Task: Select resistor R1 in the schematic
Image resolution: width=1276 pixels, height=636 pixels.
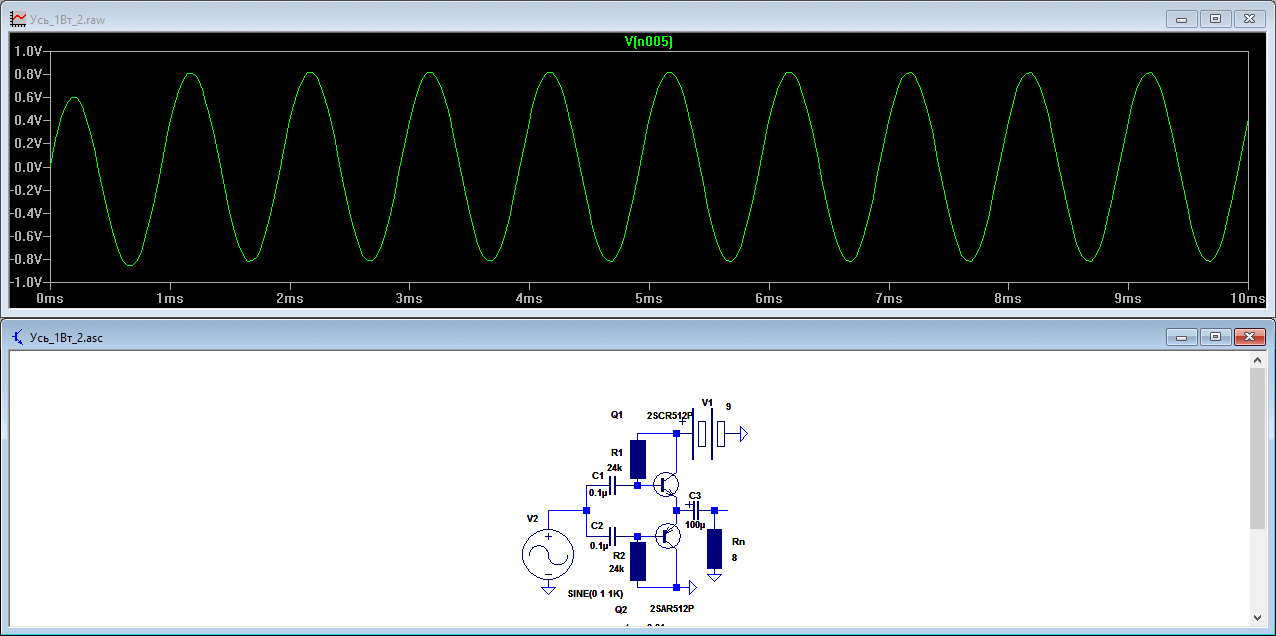Action: tap(638, 459)
